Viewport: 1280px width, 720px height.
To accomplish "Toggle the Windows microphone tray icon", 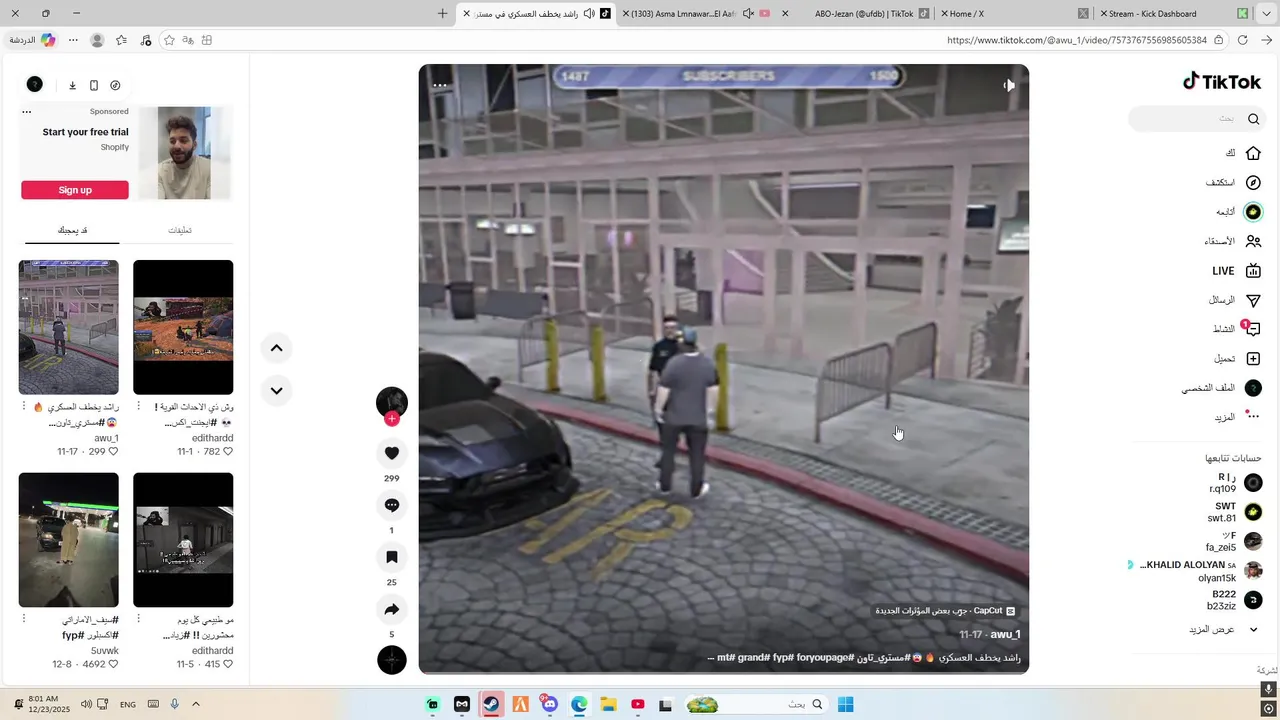I will (x=175, y=704).
